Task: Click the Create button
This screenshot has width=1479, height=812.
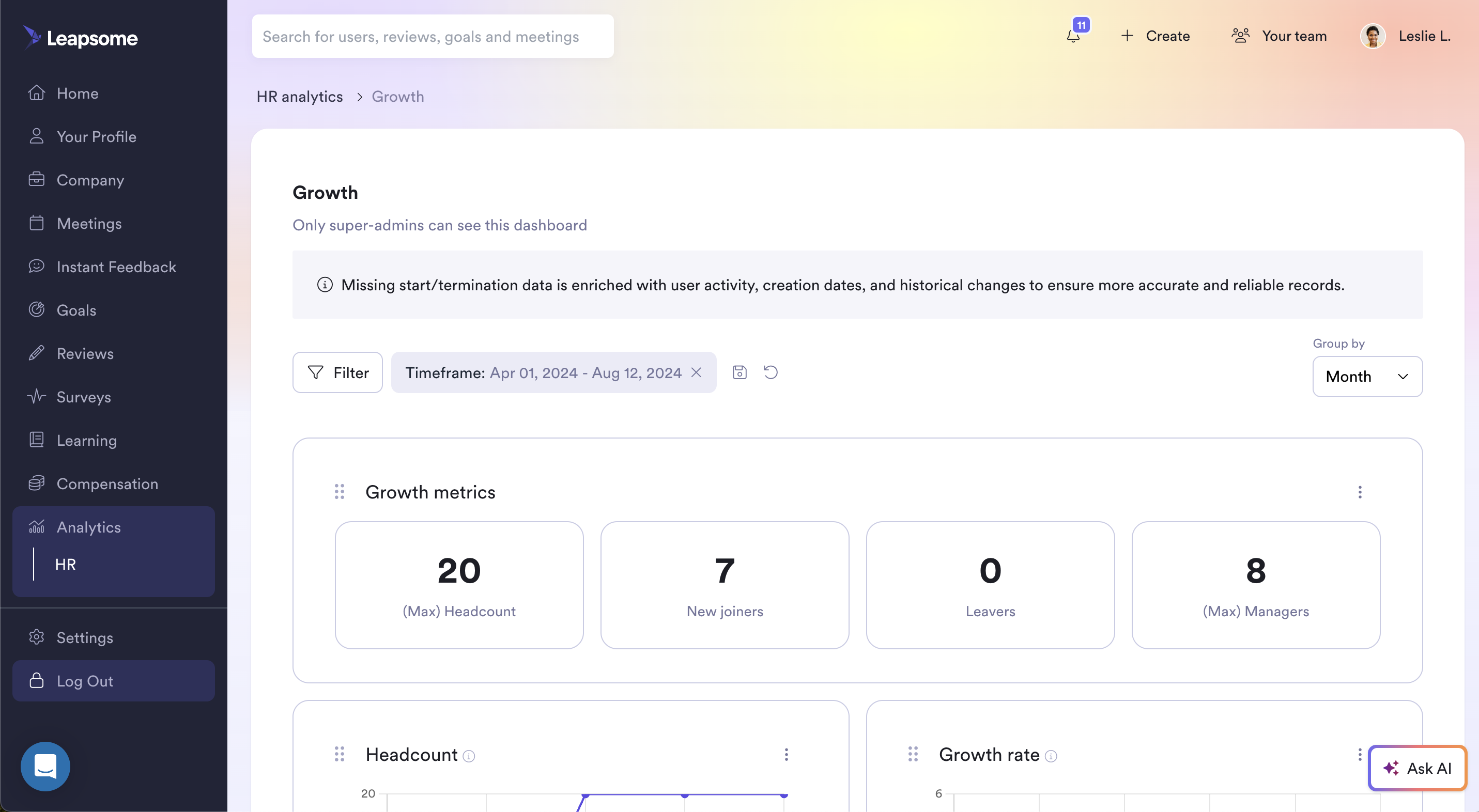Action: coord(1155,36)
